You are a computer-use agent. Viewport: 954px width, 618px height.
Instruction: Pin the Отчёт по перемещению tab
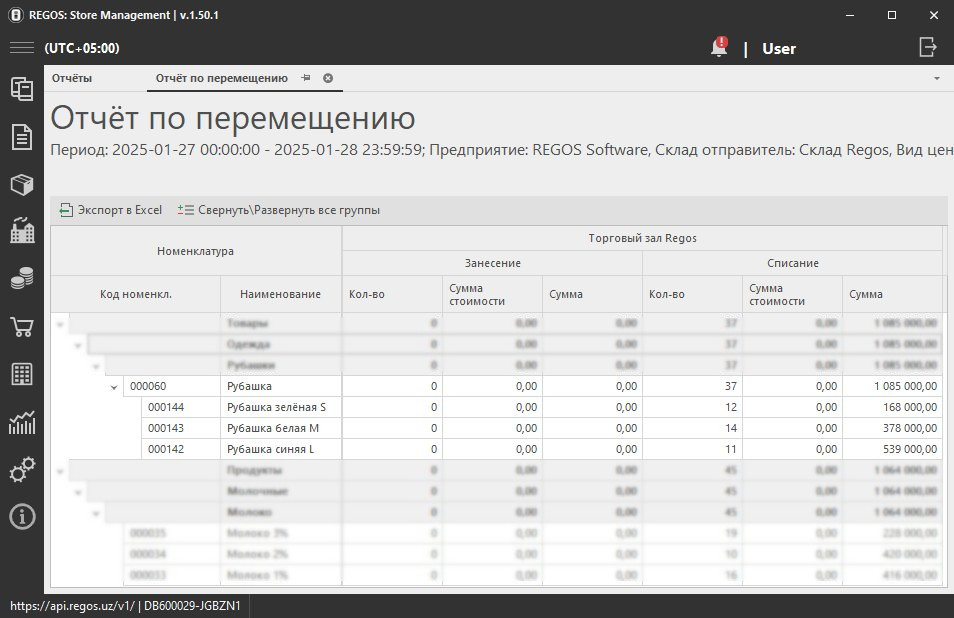[306, 78]
